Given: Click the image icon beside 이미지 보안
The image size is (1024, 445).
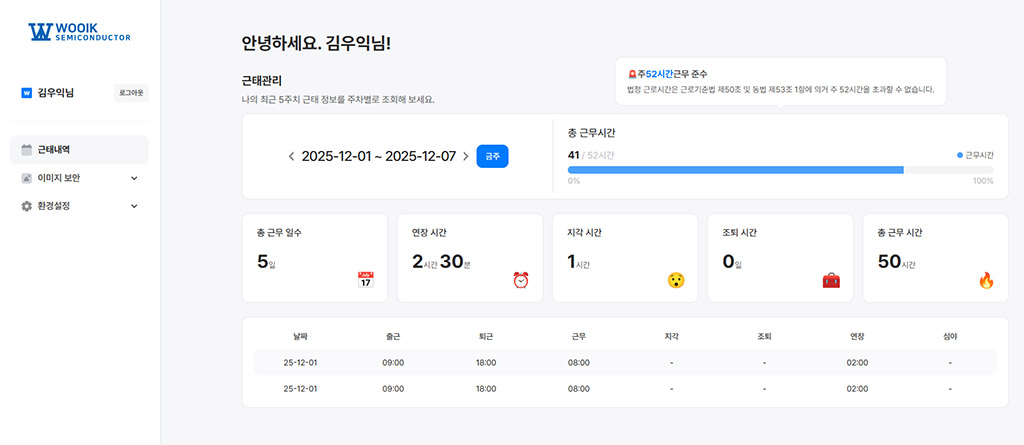Looking at the screenshot, I should click(x=27, y=178).
